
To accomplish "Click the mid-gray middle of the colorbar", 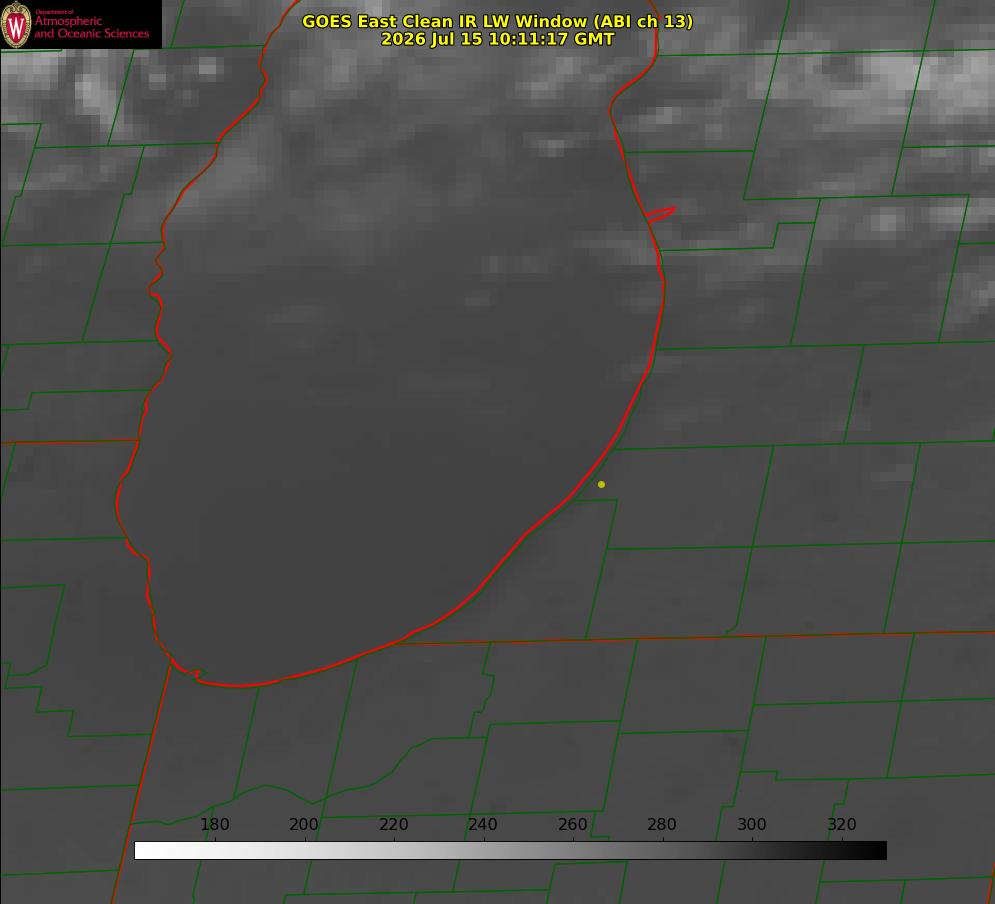I will coord(510,850).
